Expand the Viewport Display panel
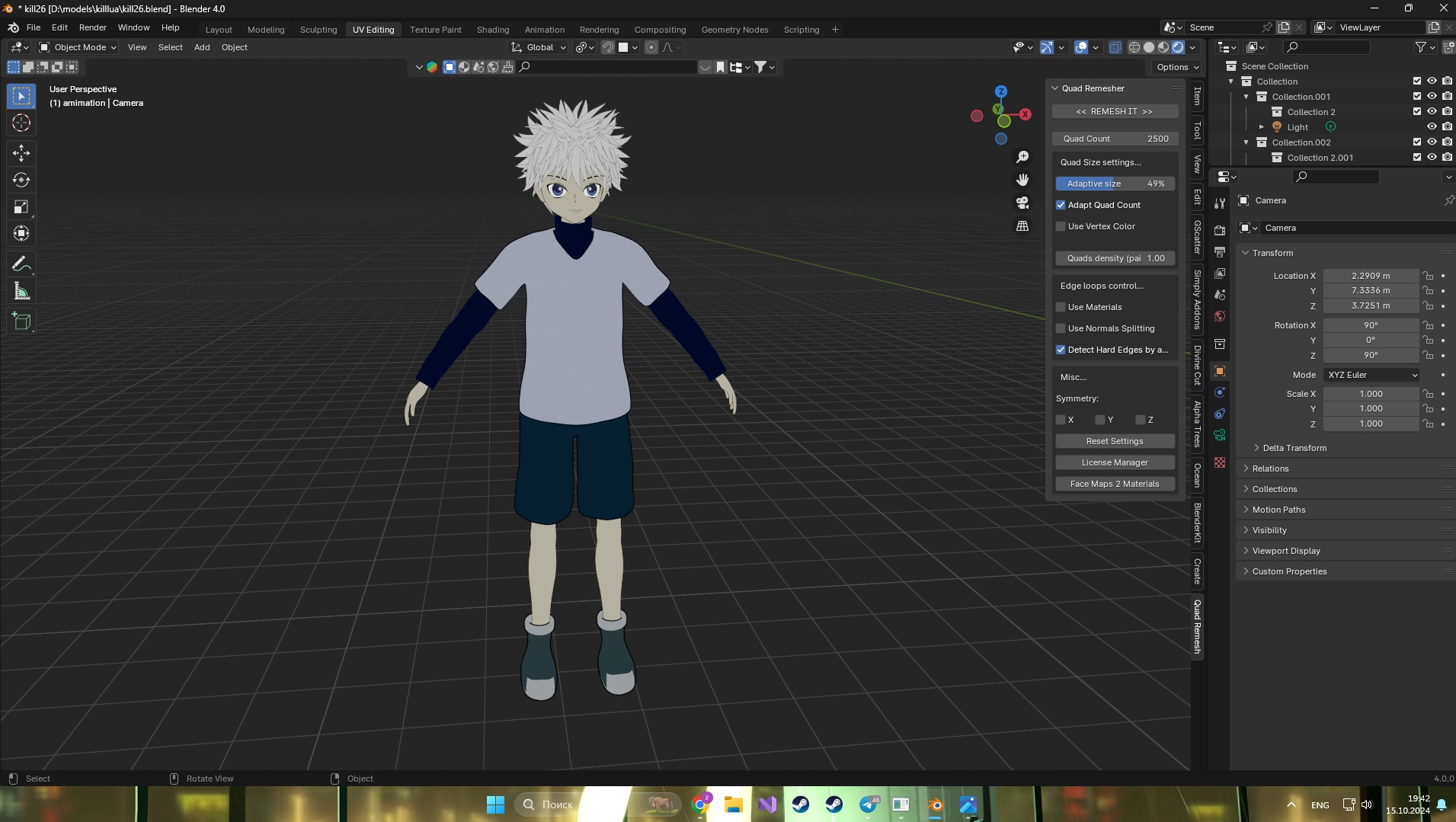Viewport: 1456px width, 822px height. coord(1286,551)
